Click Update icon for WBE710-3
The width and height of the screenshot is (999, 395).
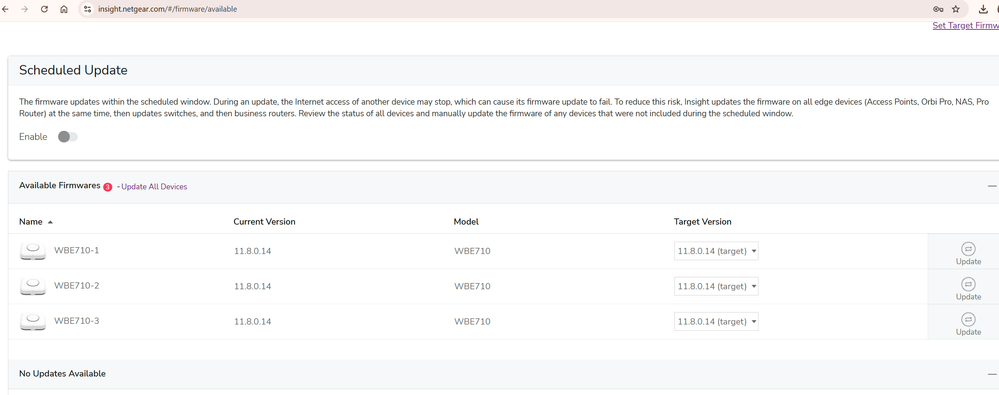click(968, 319)
